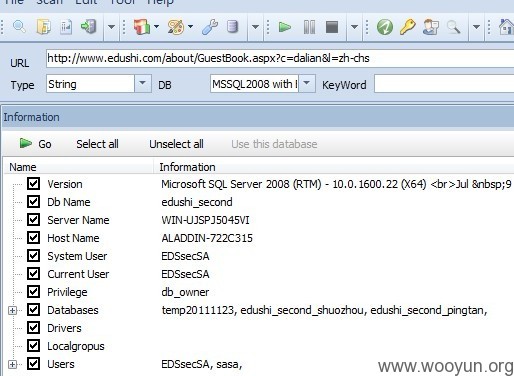Viewport: 514px width, 376px height.
Task: Click the Unselect all button
Action: (x=176, y=144)
